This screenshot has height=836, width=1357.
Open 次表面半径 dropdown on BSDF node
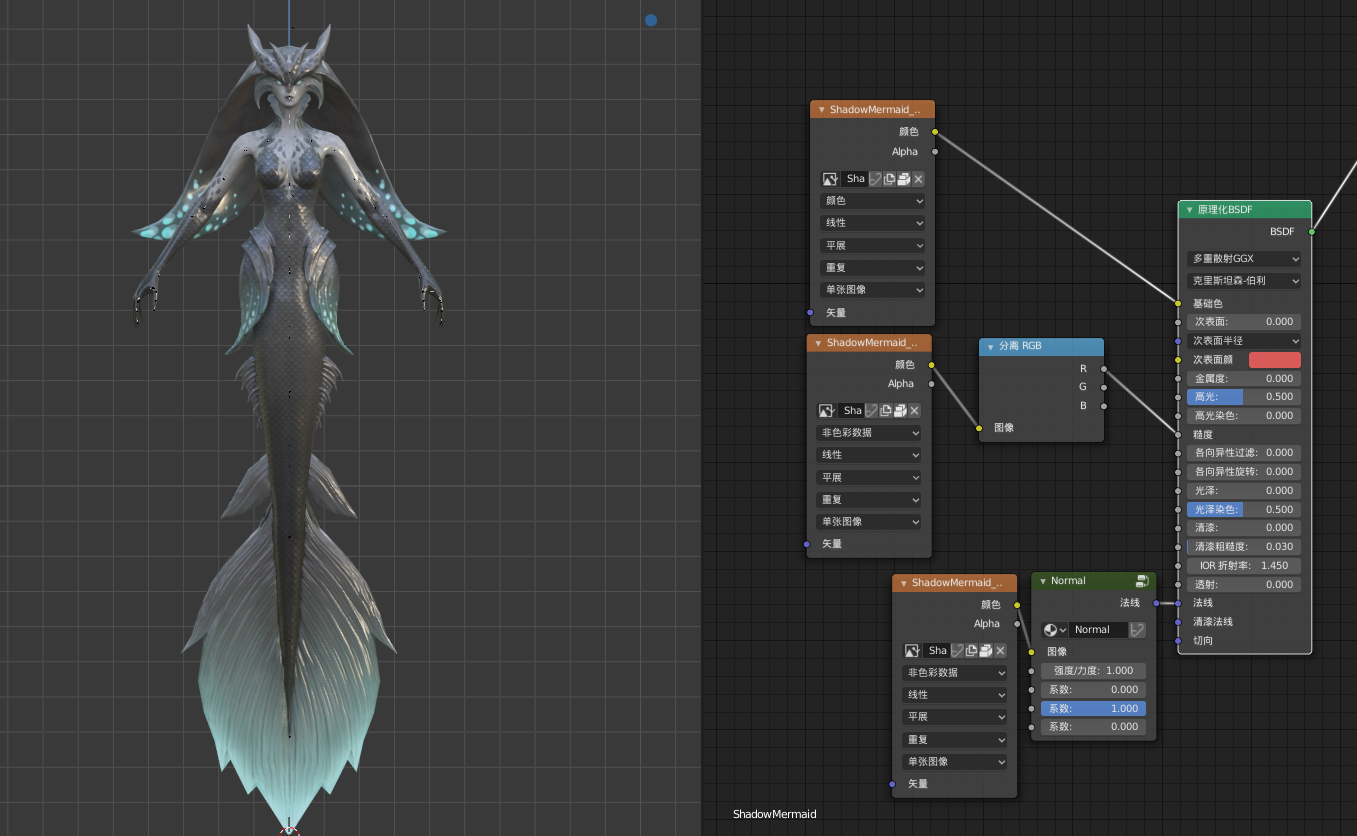click(x=1244, y=341)
